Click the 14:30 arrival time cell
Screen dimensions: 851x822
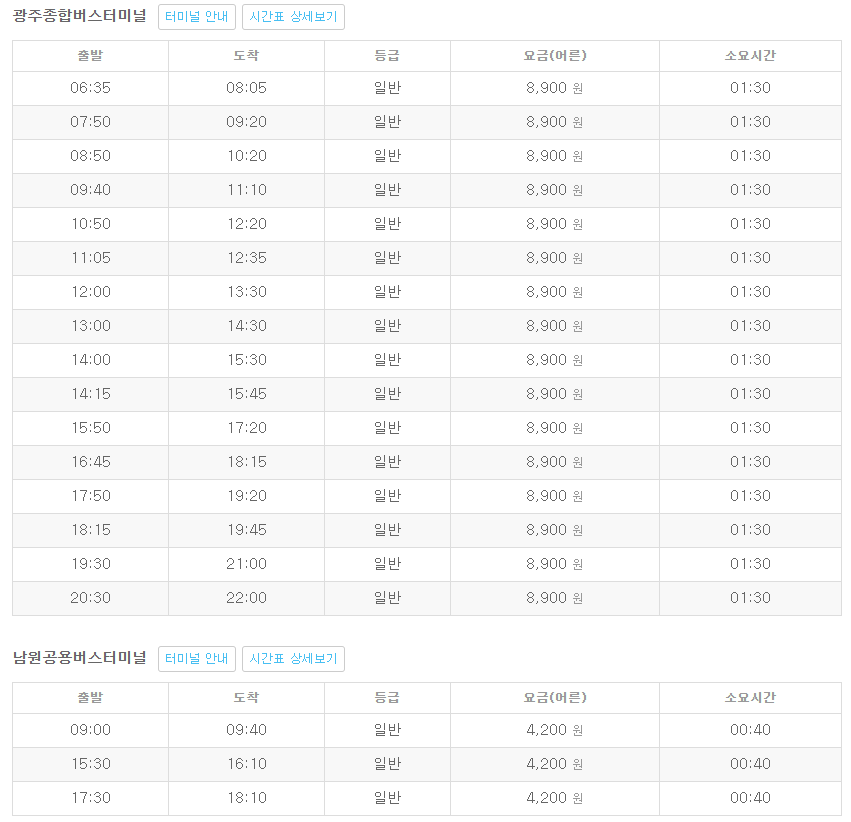[246, 326]
